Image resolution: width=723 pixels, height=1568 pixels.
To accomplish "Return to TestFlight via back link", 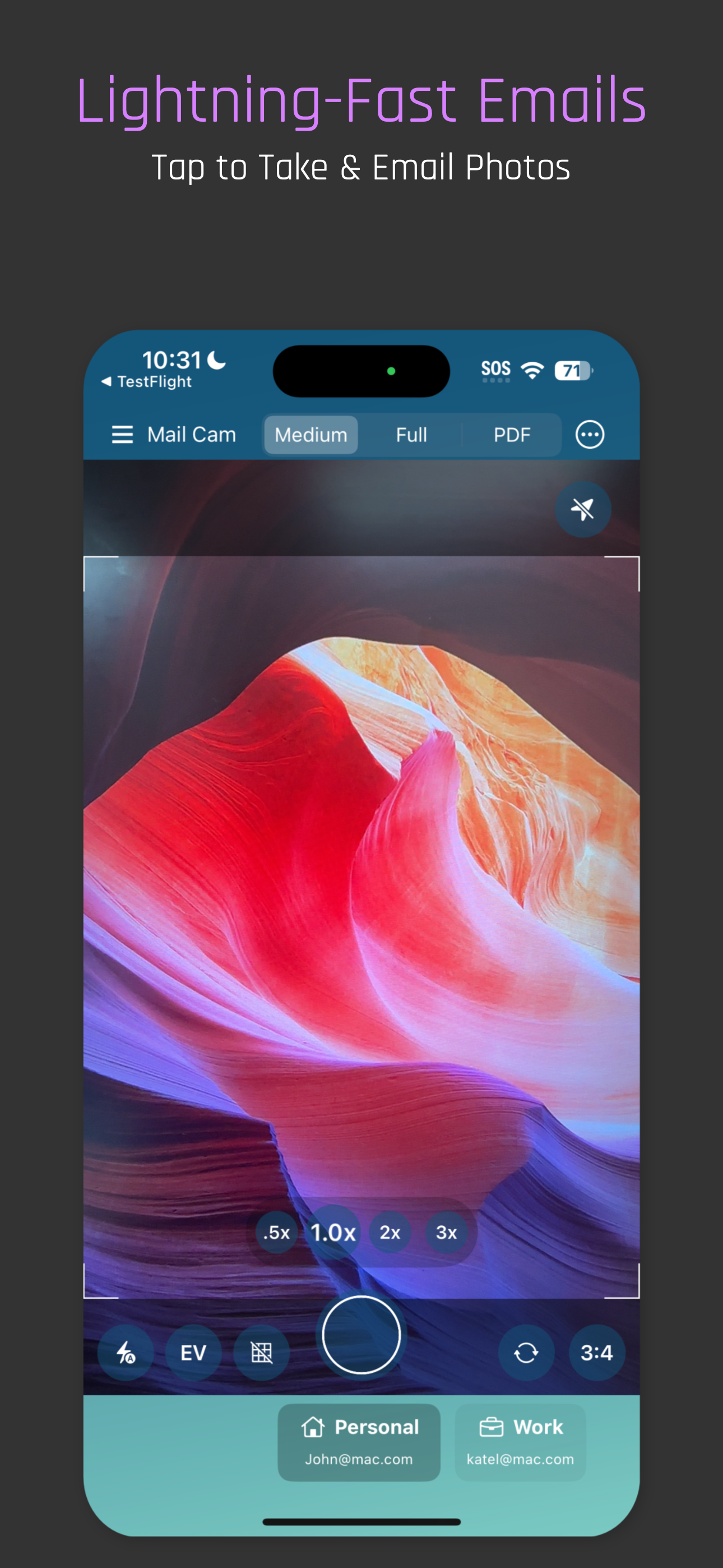I will coord(147,382).
